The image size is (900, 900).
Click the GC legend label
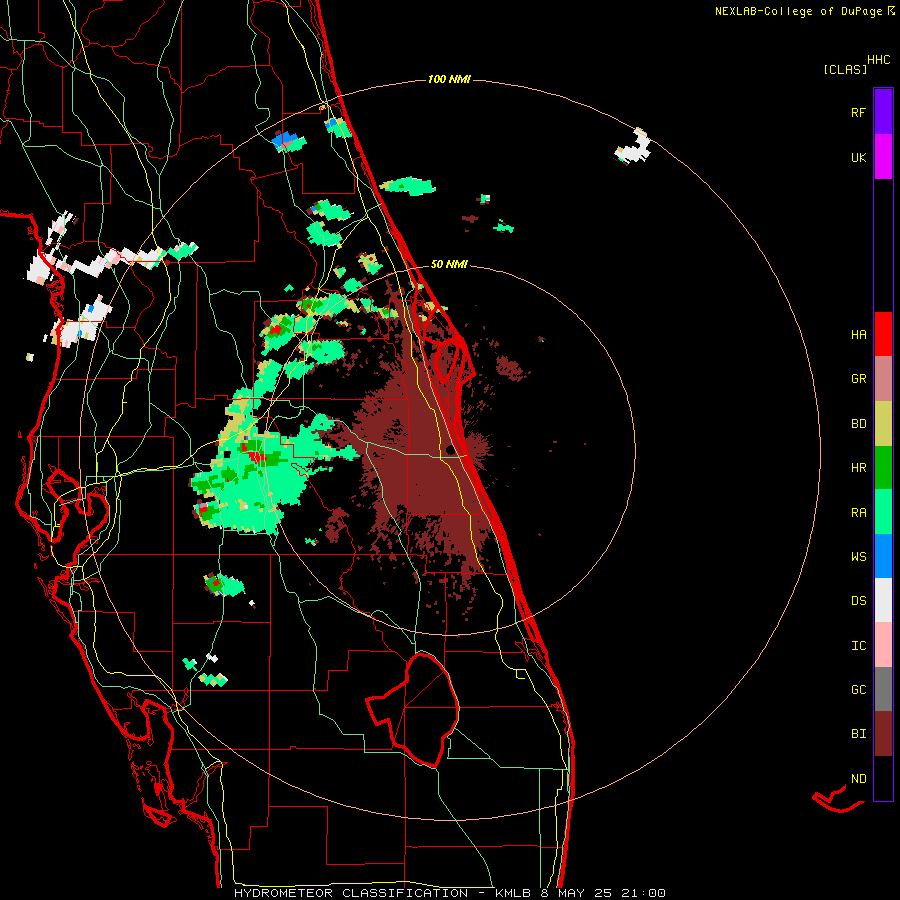click(x=858, y=690)
